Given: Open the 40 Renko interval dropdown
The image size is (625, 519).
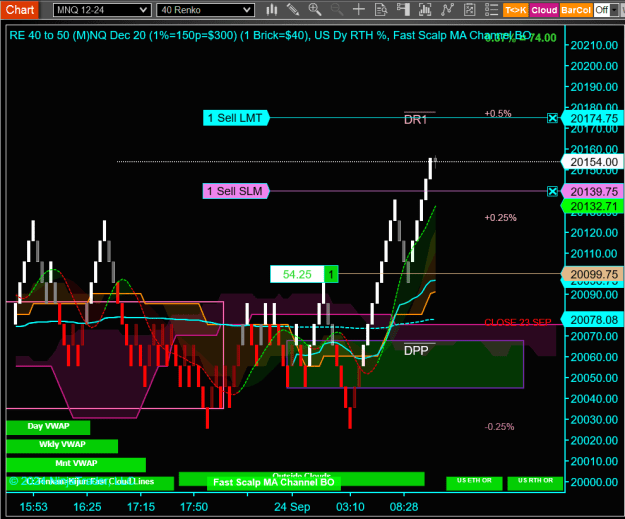Looking at the screenshot, I should point(206,10).
